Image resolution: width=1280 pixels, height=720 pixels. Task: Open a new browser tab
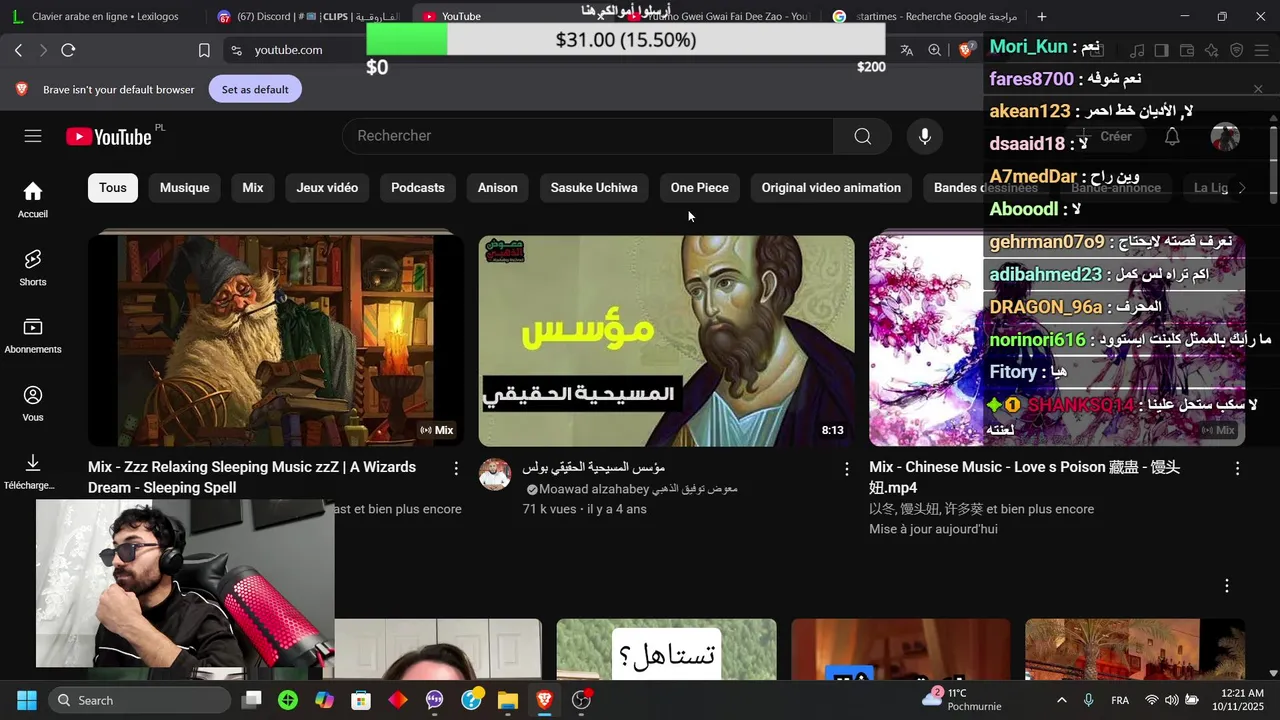[1042, 16]
